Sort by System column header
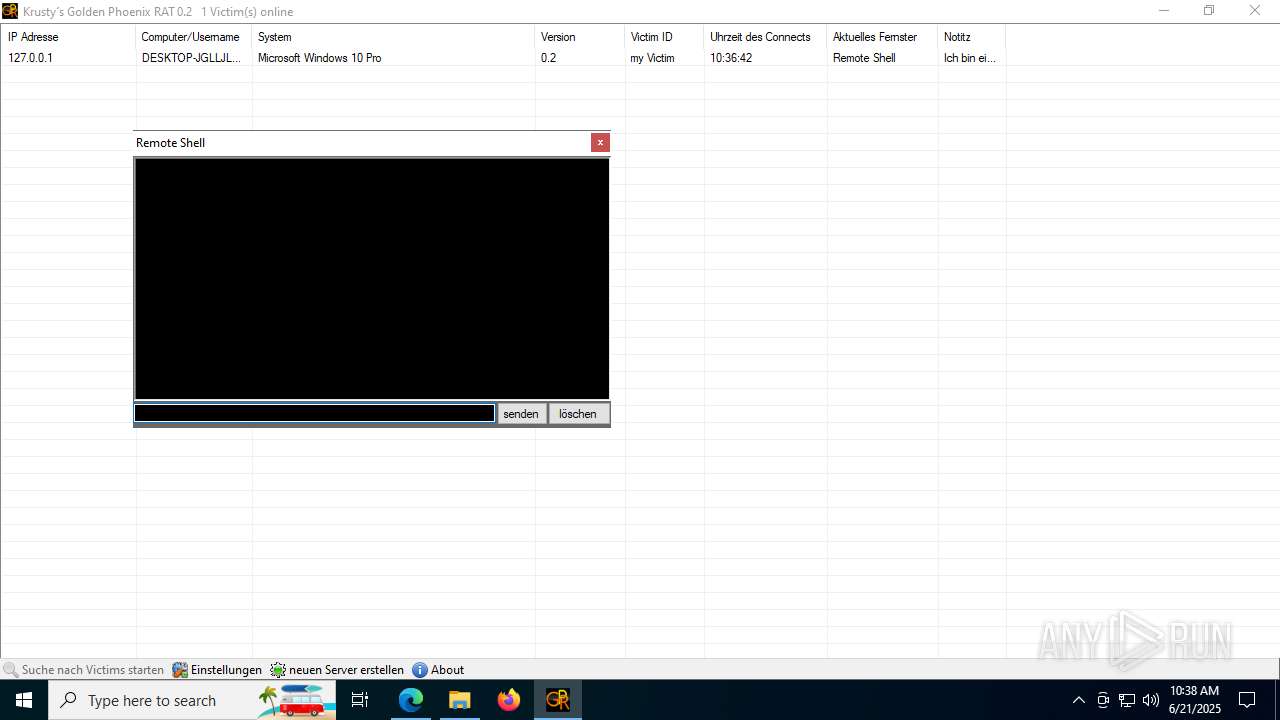 pos(393,36)
